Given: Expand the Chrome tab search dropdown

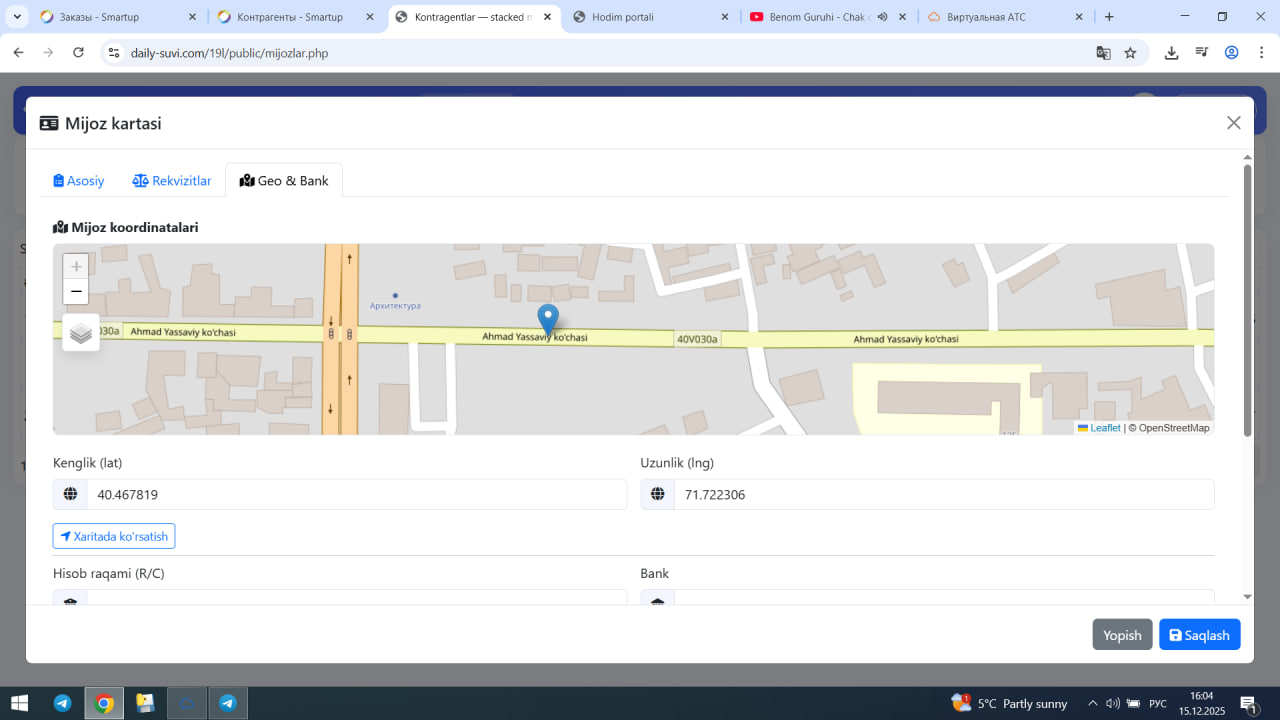Looking at the screenshot, I should (x=17, y=17).
